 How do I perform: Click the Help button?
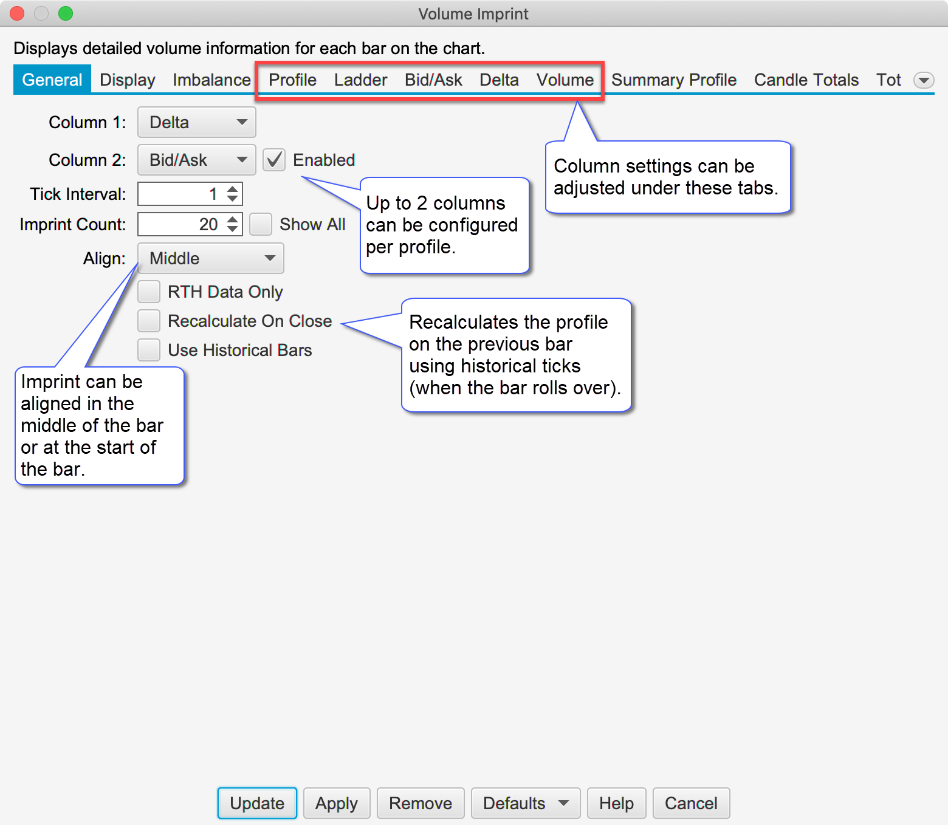coord(616,803)
